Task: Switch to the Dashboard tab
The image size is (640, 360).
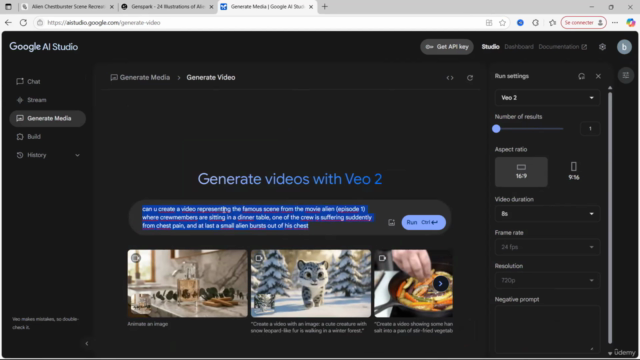Action: (519, 47)
